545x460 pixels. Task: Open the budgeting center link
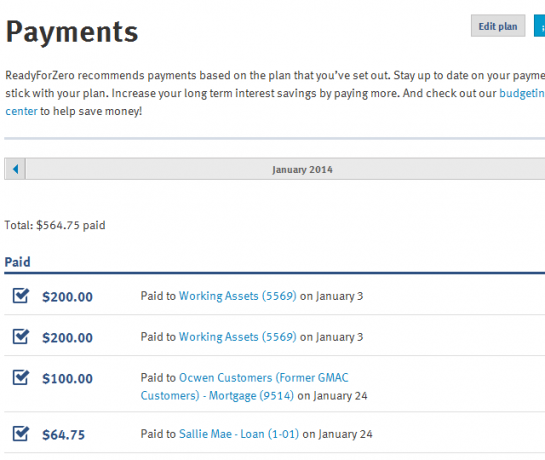[521, 93]
